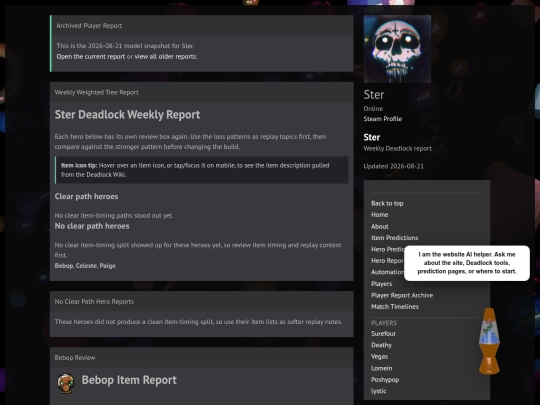The height and width of the screenshot is (405, 540).
Task: Open Hero Reports sidebar link
Action: coord(387,261)
